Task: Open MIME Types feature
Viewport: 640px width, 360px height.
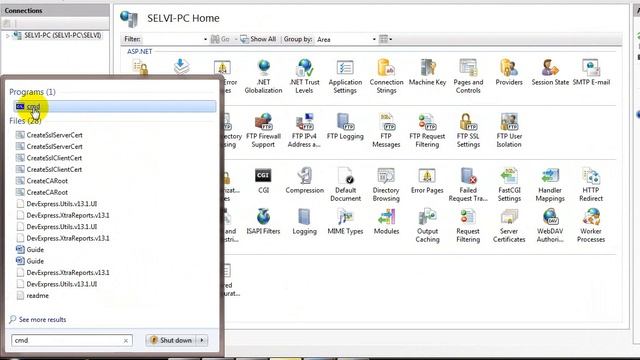Action: point(345,222)
